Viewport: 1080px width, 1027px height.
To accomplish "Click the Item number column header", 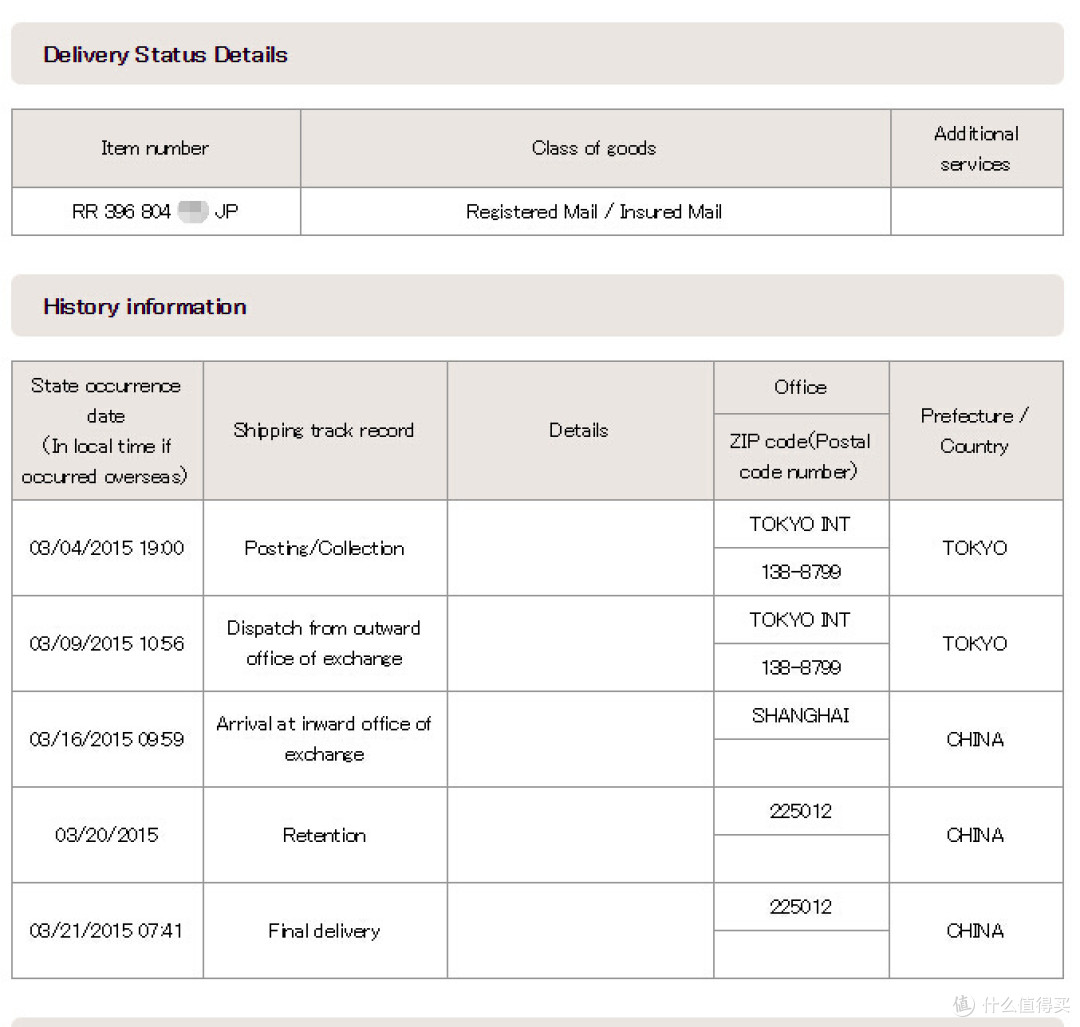I will click(155, 148).
